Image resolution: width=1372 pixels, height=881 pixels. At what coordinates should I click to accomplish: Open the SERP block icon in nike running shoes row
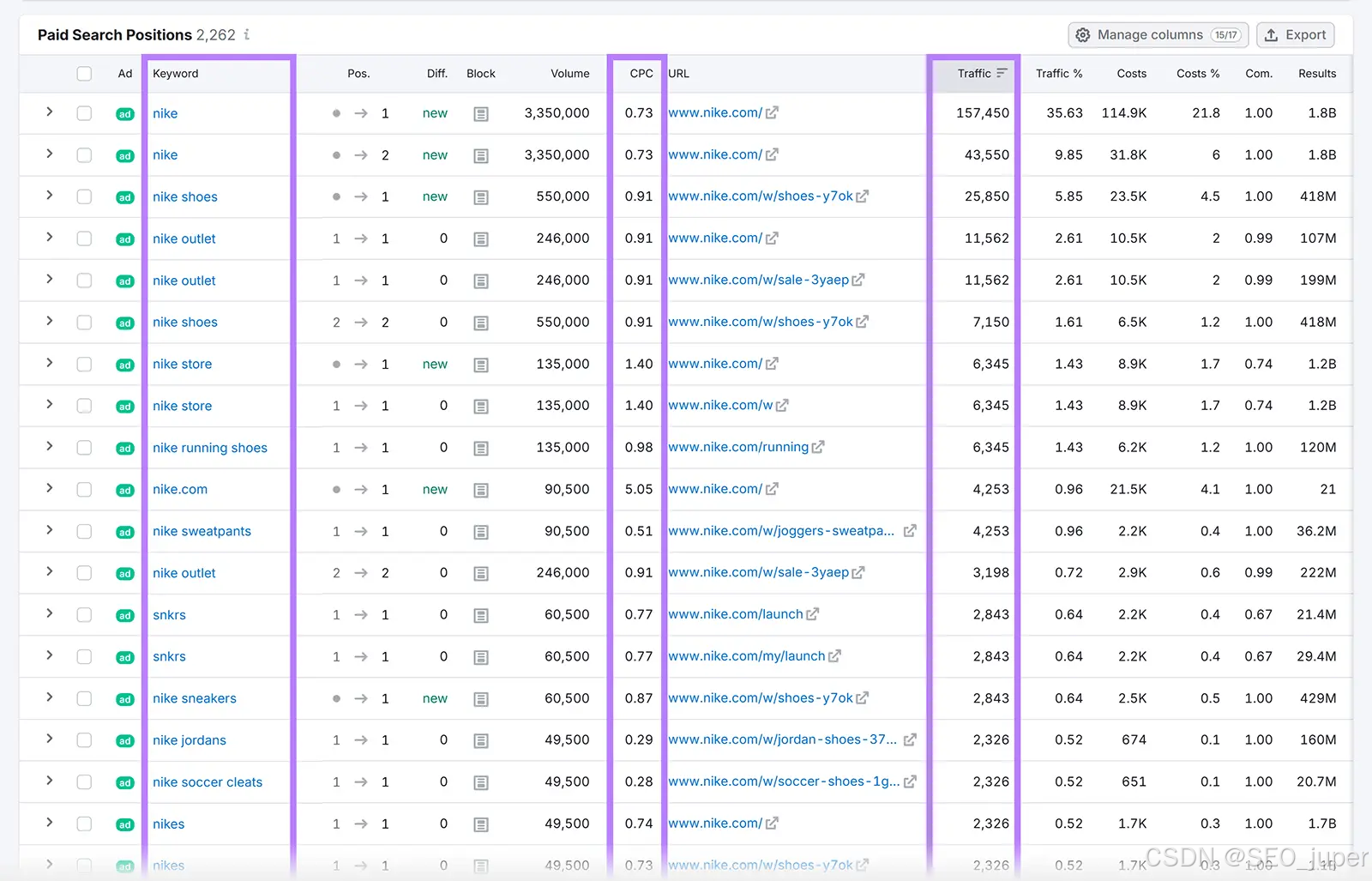pyautogui.click(x=481, y=449)
